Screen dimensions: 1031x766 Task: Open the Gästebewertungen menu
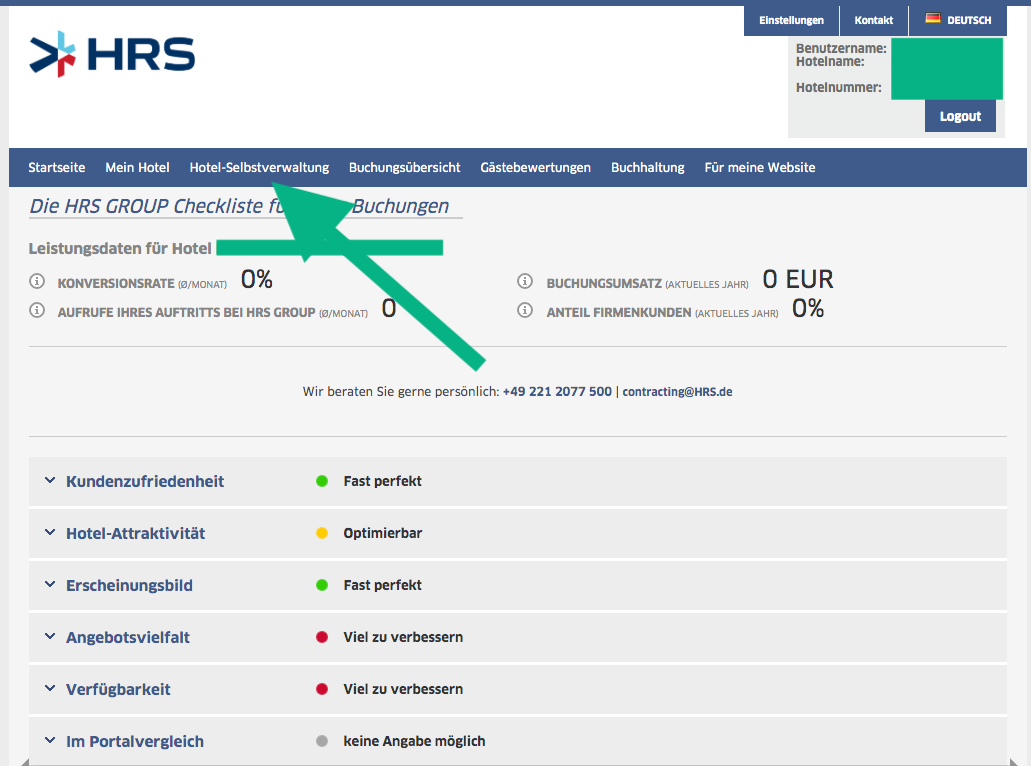pos(535,168)
